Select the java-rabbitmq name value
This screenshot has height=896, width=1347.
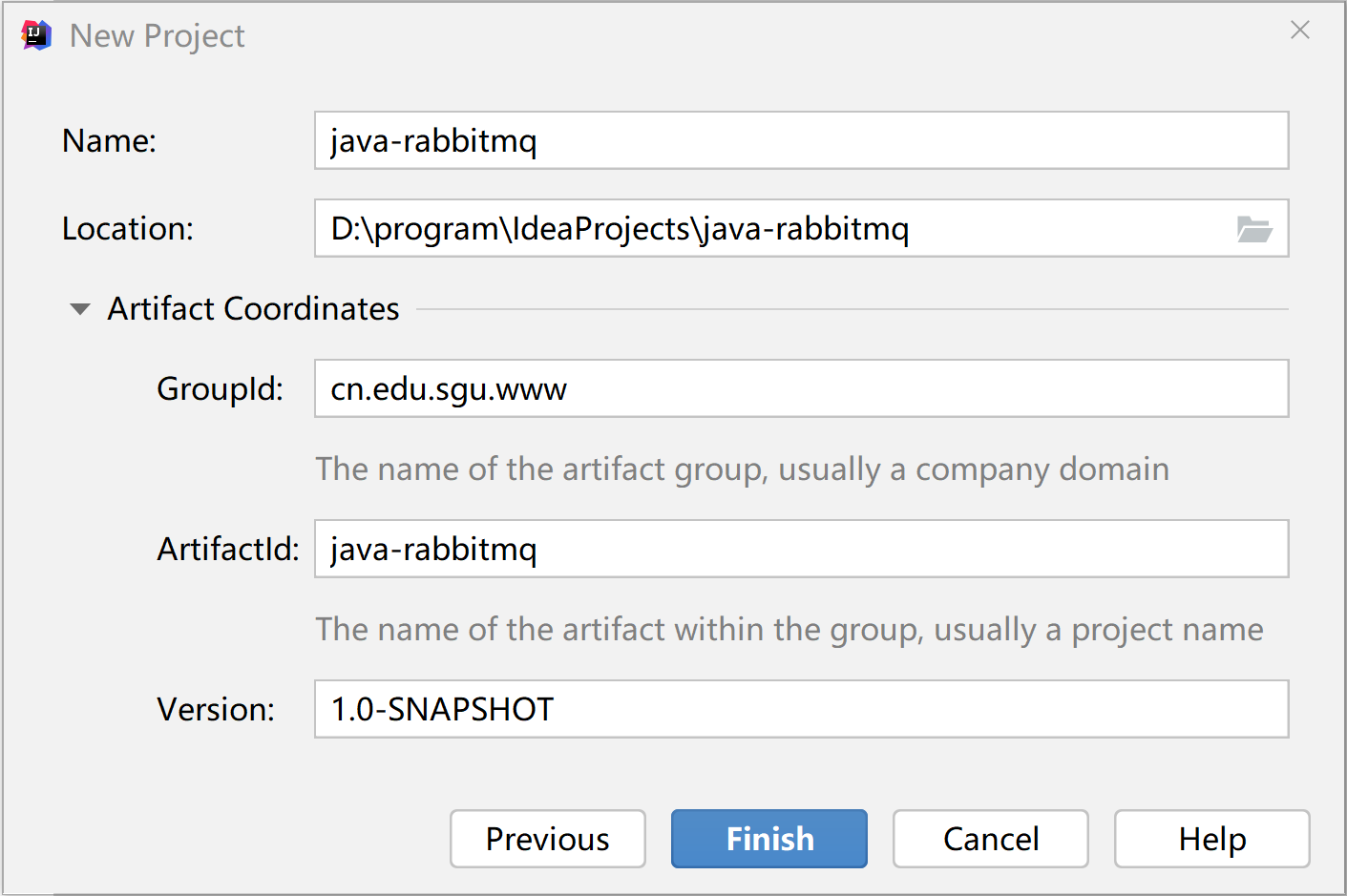(434, 140)
